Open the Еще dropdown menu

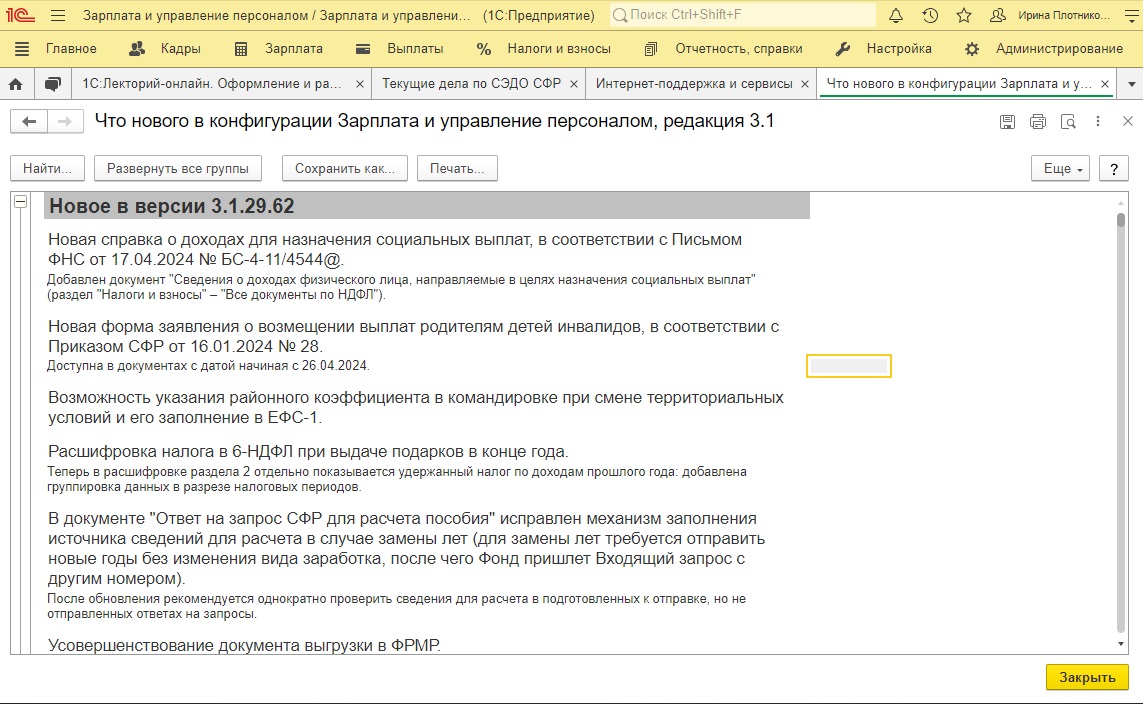(x=1061, y=168)
